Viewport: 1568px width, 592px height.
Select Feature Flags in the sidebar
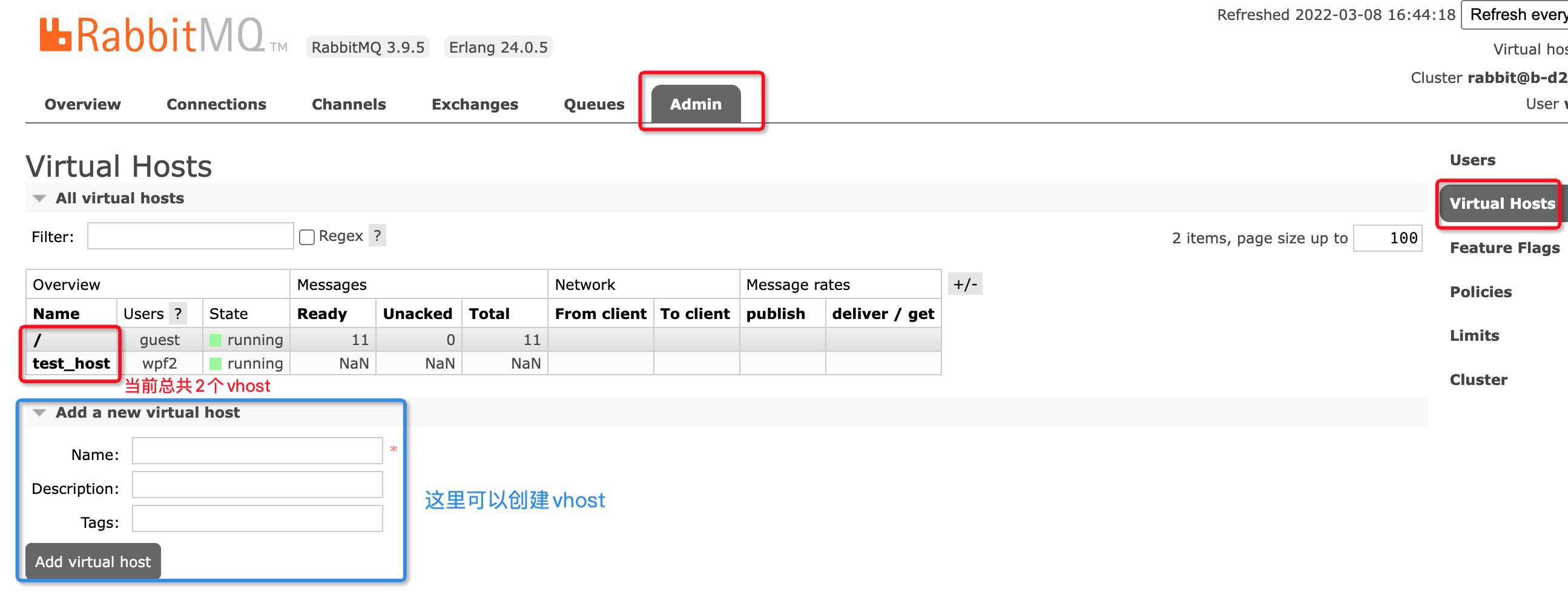click(x=1504, y=248)
